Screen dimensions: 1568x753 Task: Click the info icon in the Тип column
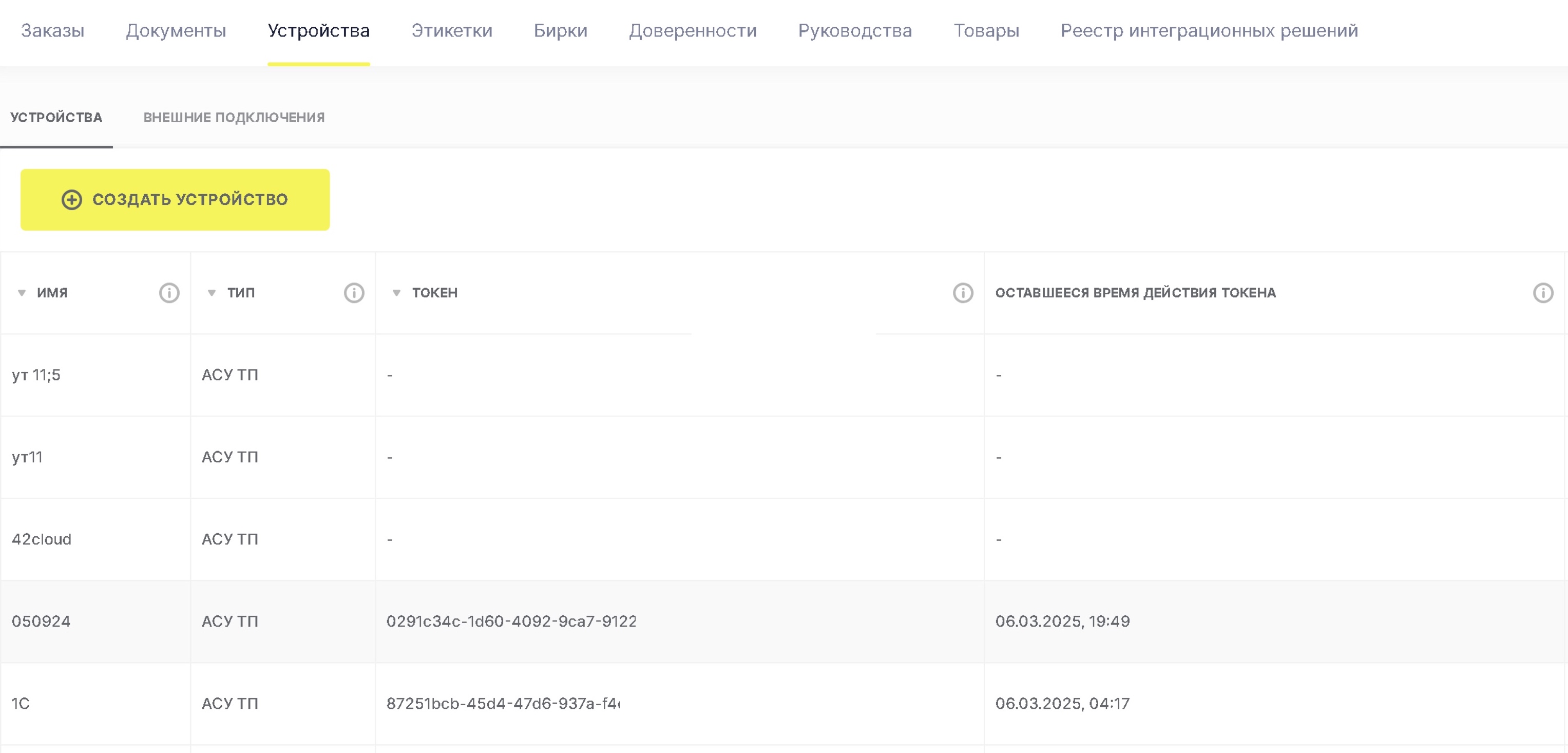[x=354, y=293]
